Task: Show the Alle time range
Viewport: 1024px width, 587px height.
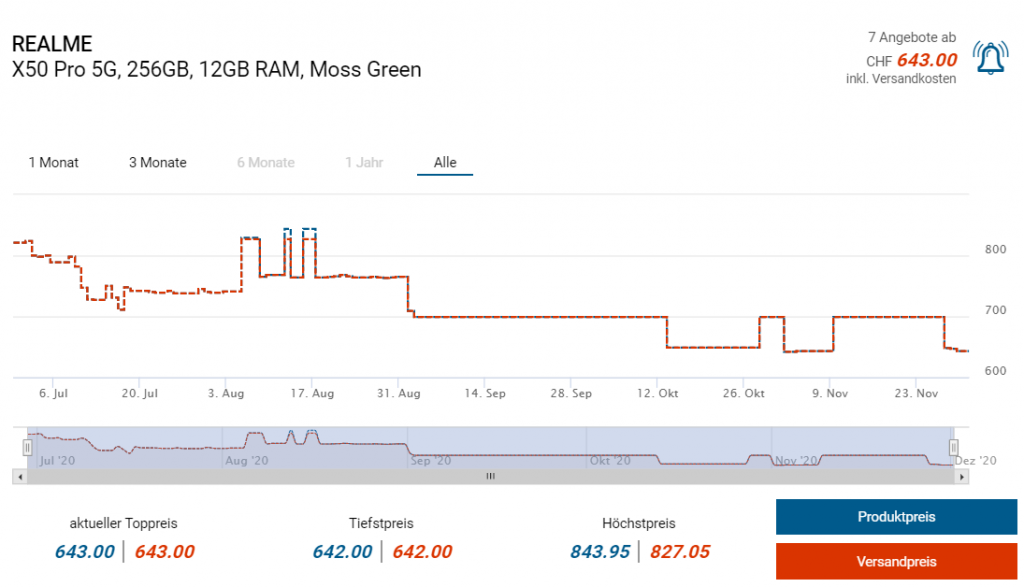Action: 445,163
